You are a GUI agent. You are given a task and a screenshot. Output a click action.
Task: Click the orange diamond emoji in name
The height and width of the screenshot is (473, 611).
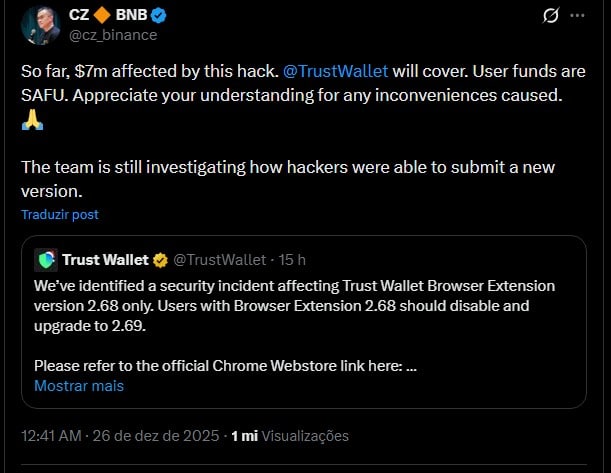tap(101, 15)
